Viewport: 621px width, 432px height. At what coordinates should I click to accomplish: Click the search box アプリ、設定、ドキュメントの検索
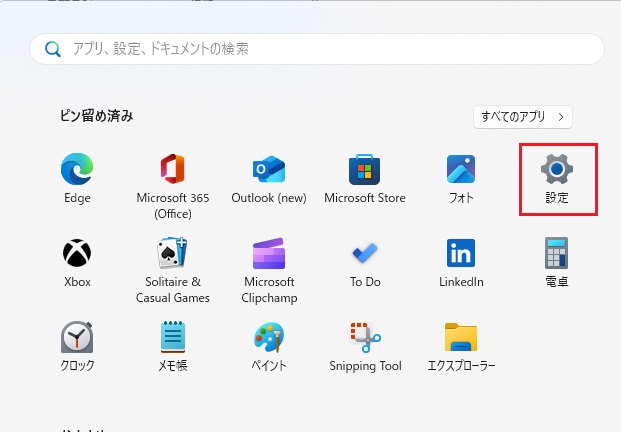click(x=317, y=49)
